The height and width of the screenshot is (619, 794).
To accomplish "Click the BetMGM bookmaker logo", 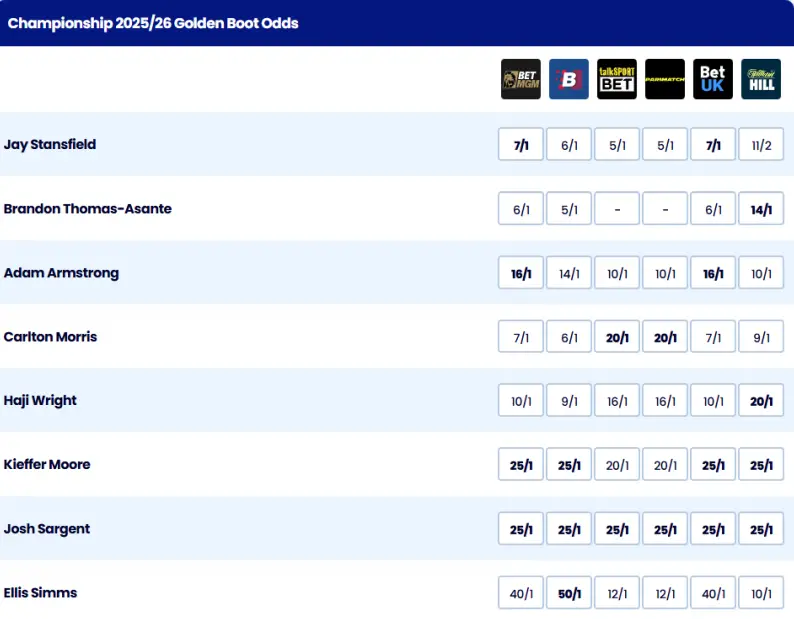I will click(x=521, y=79).
